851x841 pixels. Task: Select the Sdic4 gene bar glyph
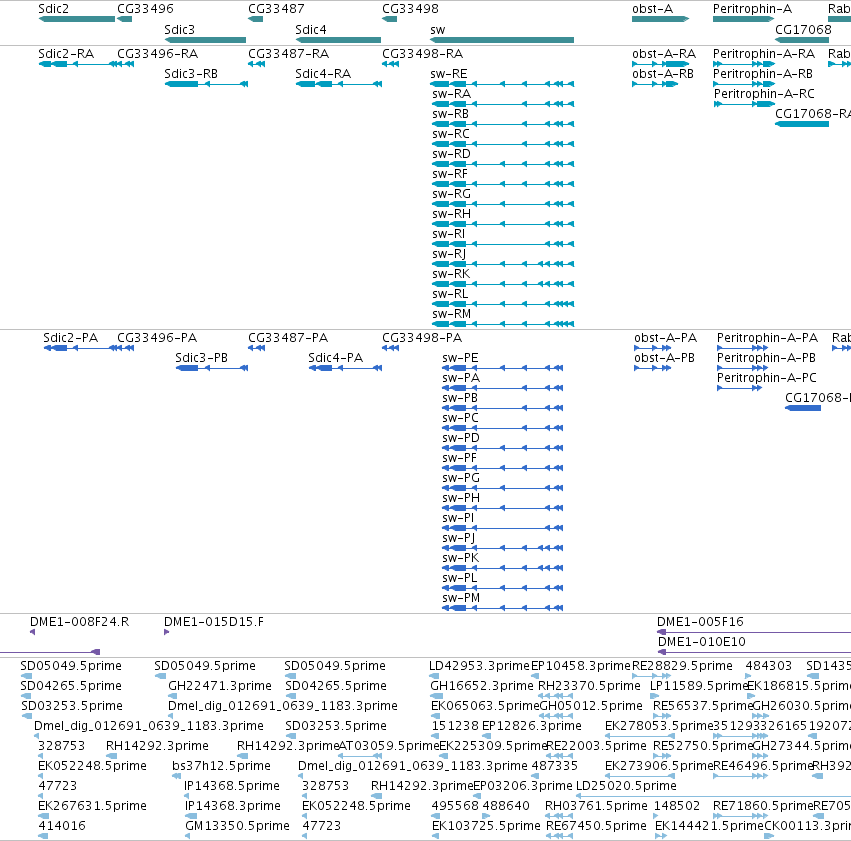coord(338,40)
